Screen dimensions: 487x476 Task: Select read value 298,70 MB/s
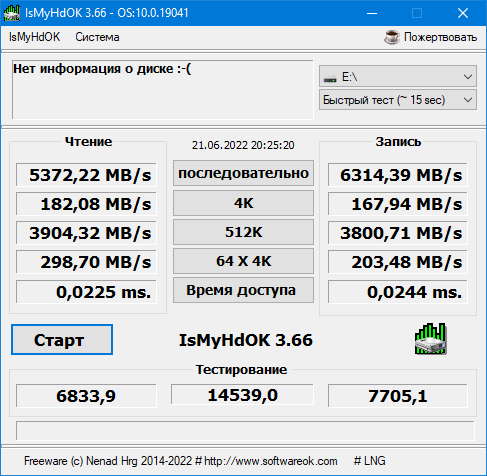tap(86, 262)
